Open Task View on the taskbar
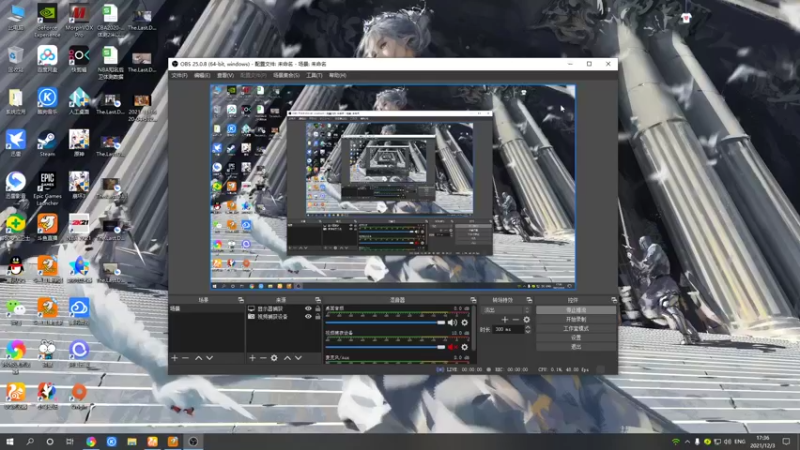Image resolution: width=800 pixels, height=450 pixels. point(70,441)
